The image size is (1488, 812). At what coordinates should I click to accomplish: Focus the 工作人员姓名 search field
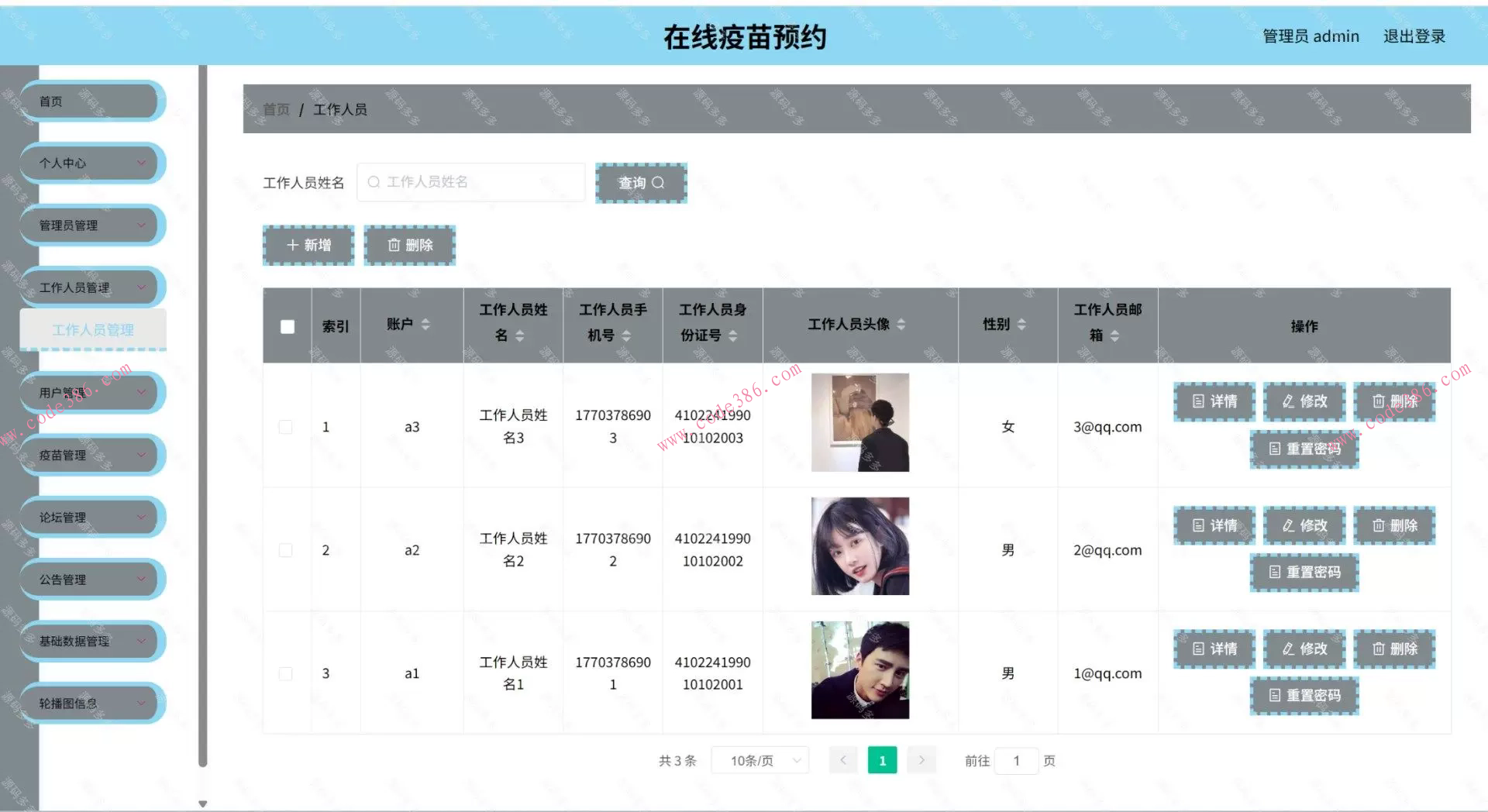[x=471, y=182]
